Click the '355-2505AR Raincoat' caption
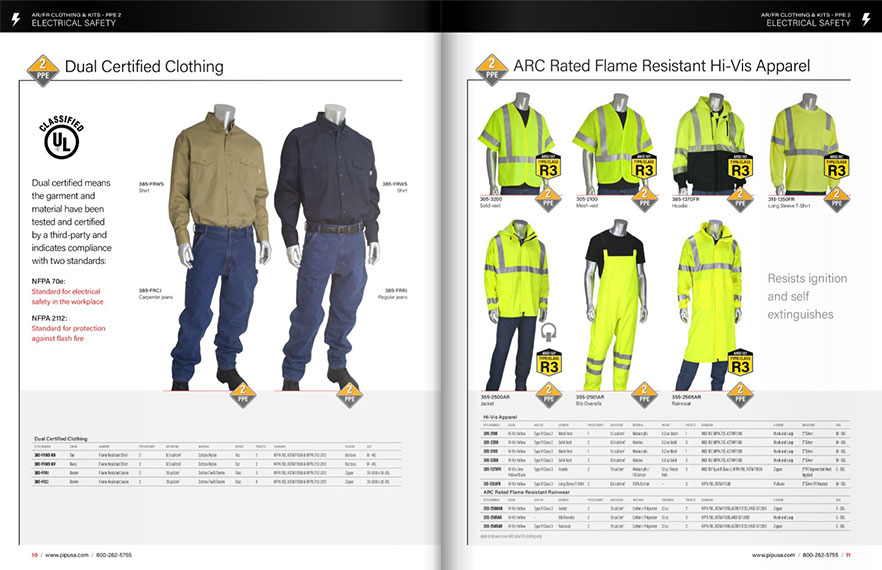 (686, 400)
